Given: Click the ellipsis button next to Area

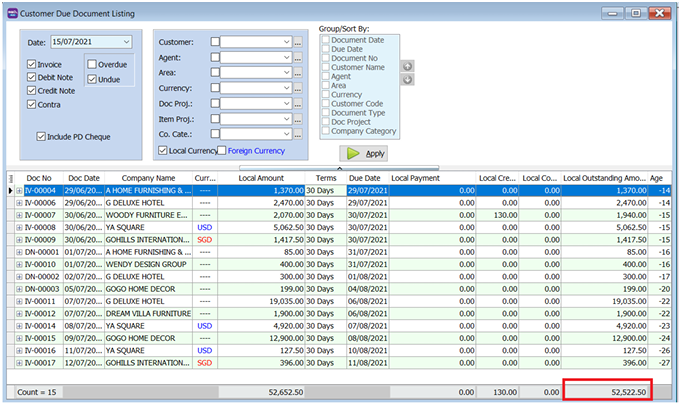Looking at the screenshot, I should tap(297, 72).
